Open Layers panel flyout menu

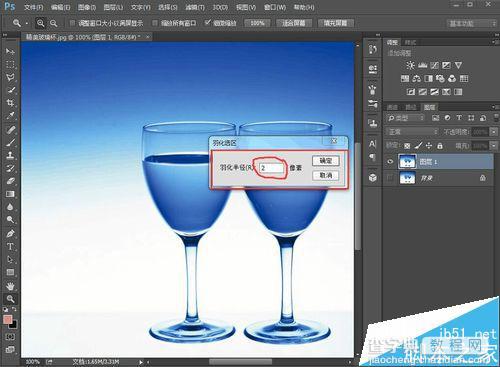pyautogui.click(x=495, y=107)
